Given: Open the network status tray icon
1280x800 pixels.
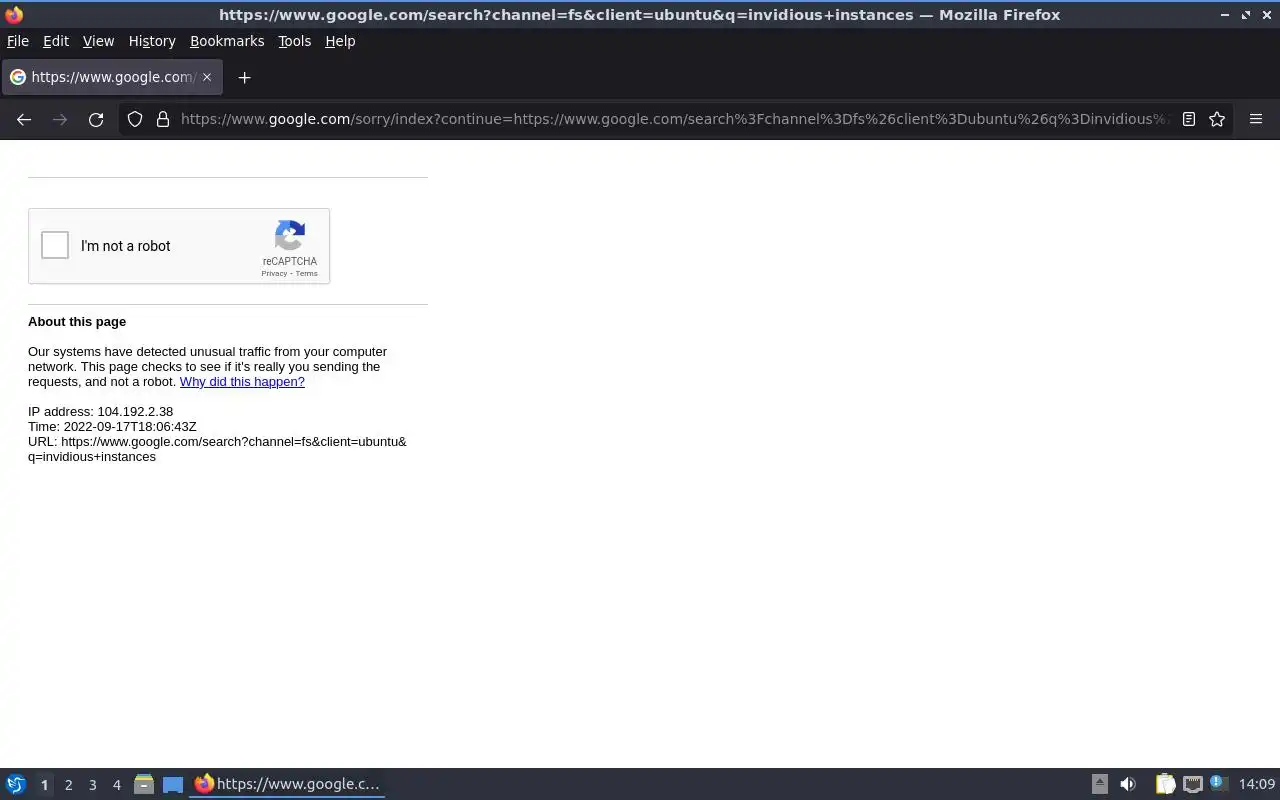Looking at the screenshot, I should coord(1192,784).
